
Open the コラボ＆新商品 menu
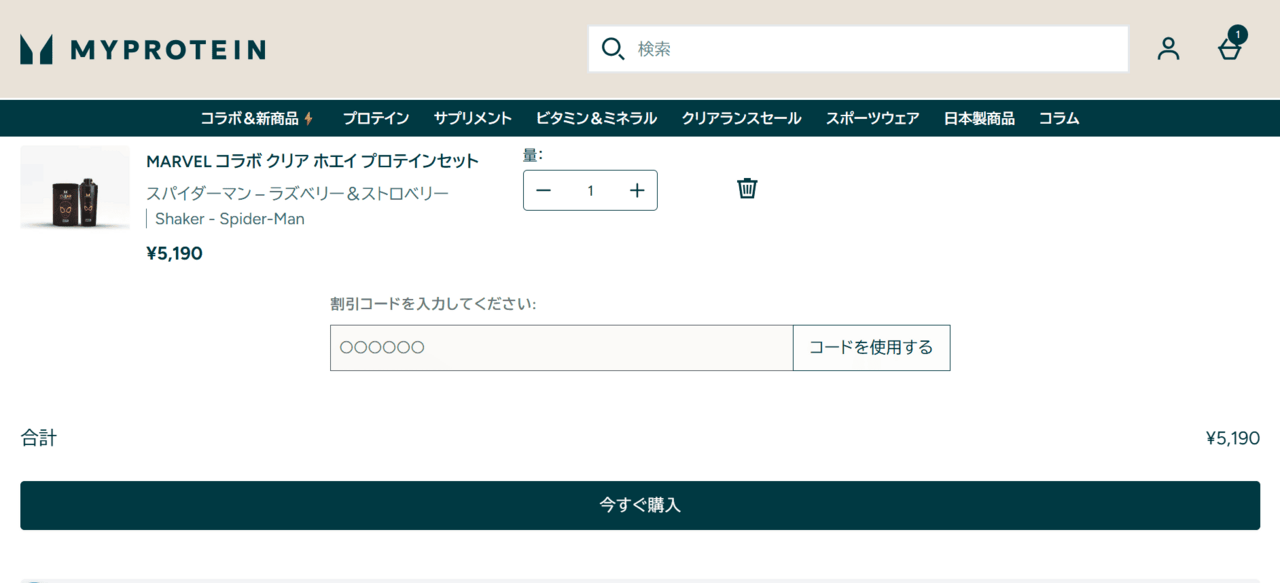(257, 118)
